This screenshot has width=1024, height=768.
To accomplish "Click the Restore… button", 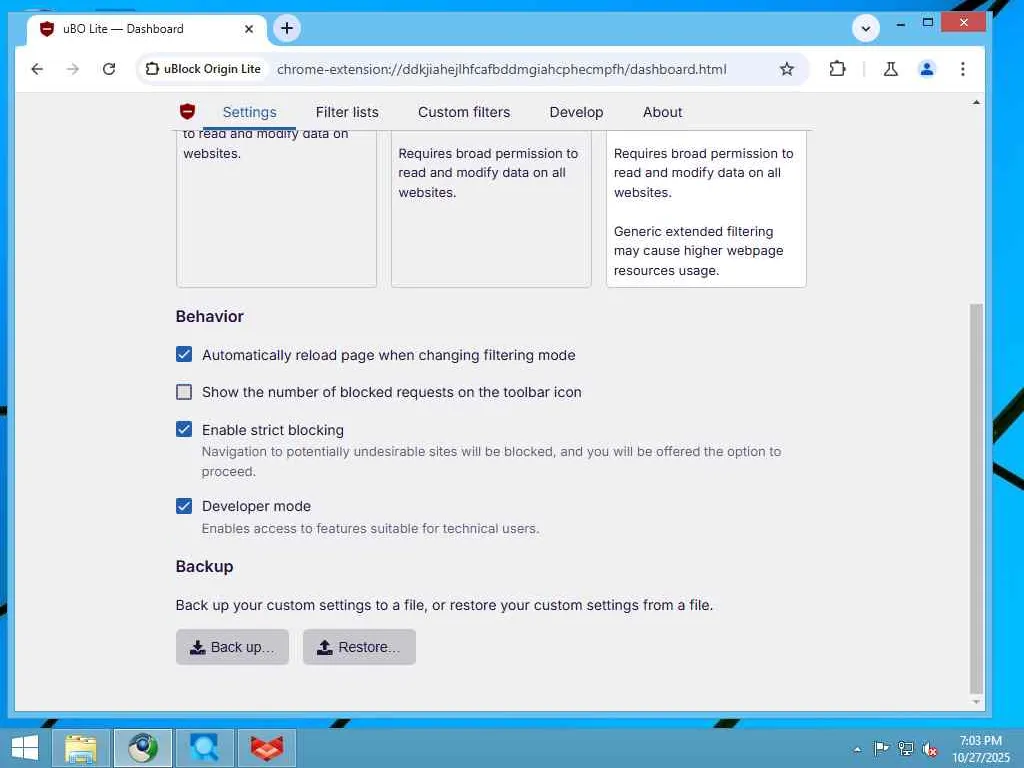I will (359, 647).
